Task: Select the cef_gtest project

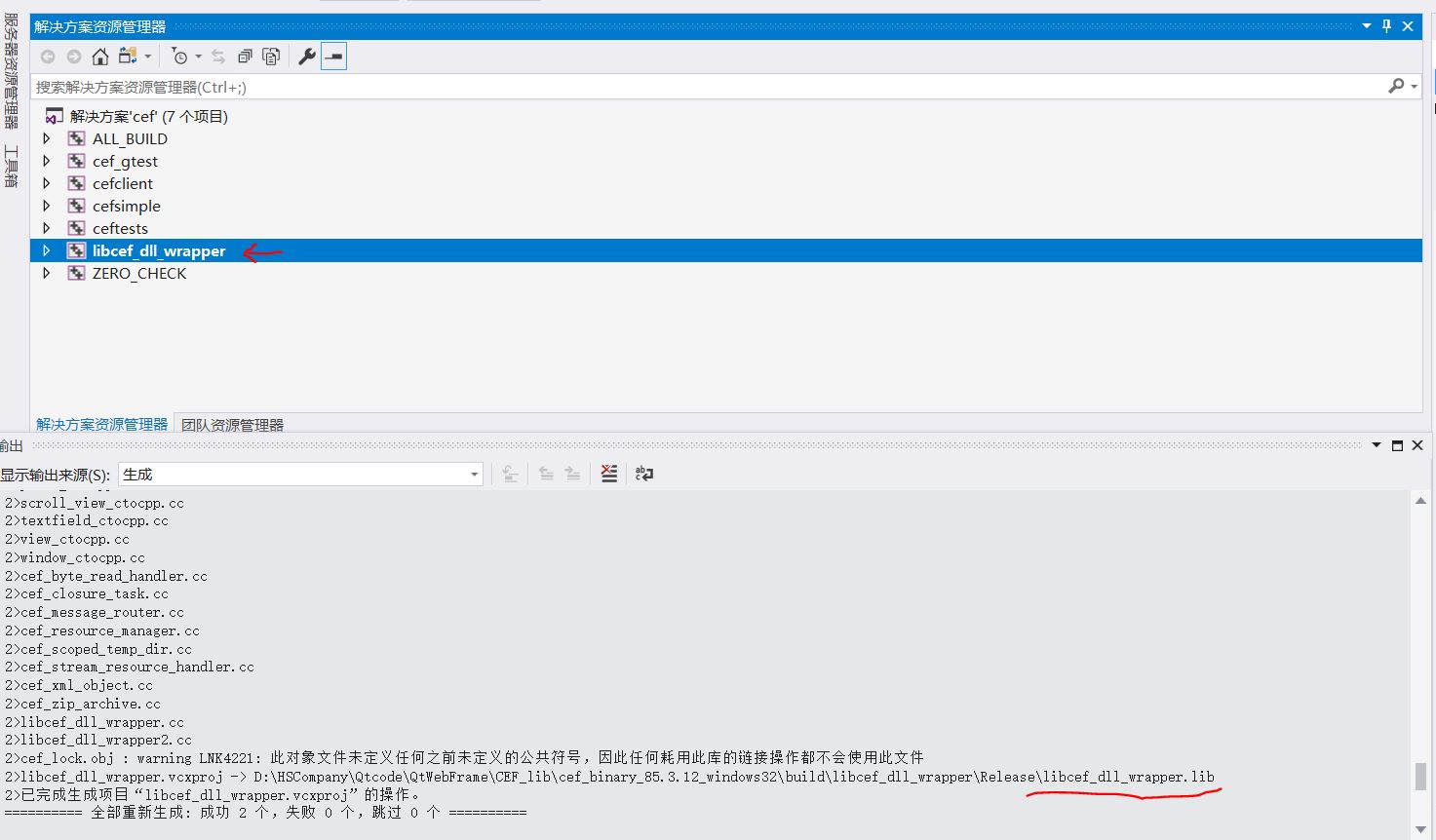Action: tap(125, 161)
